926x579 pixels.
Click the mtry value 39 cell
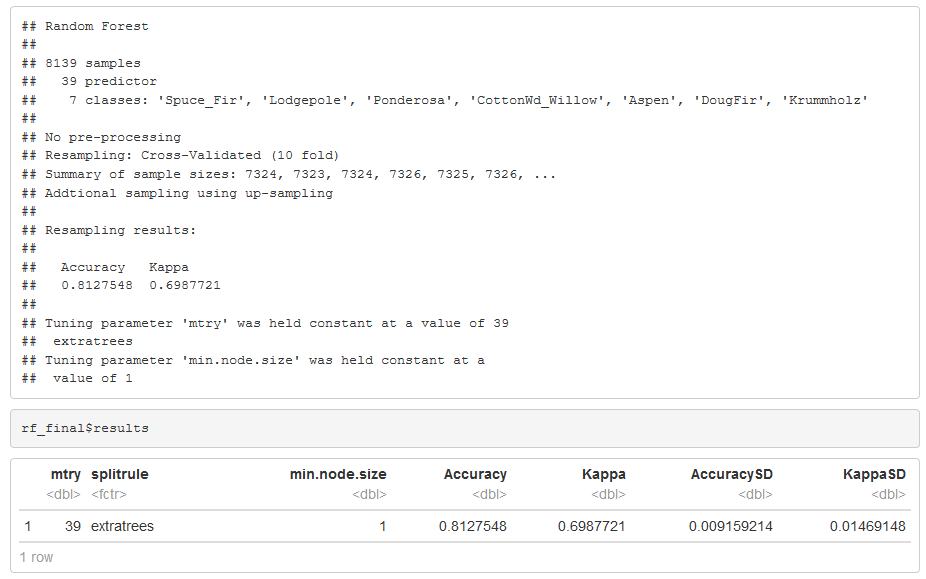click(73, 526)
